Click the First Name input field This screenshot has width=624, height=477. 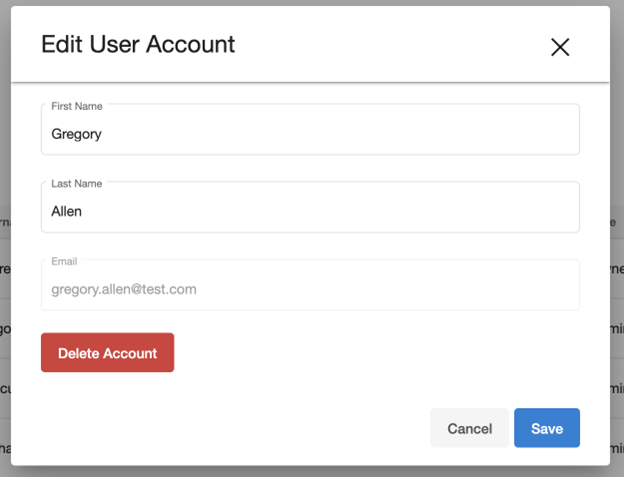(310, 132)
